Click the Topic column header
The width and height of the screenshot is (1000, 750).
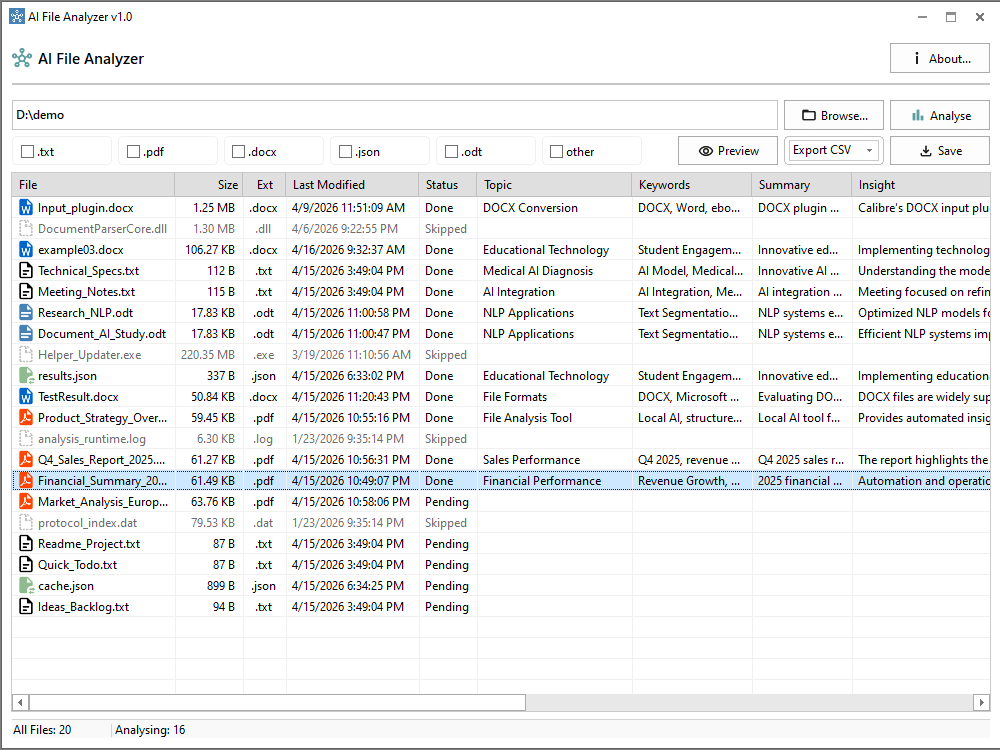pyautogui.click(x=552, y=185)
